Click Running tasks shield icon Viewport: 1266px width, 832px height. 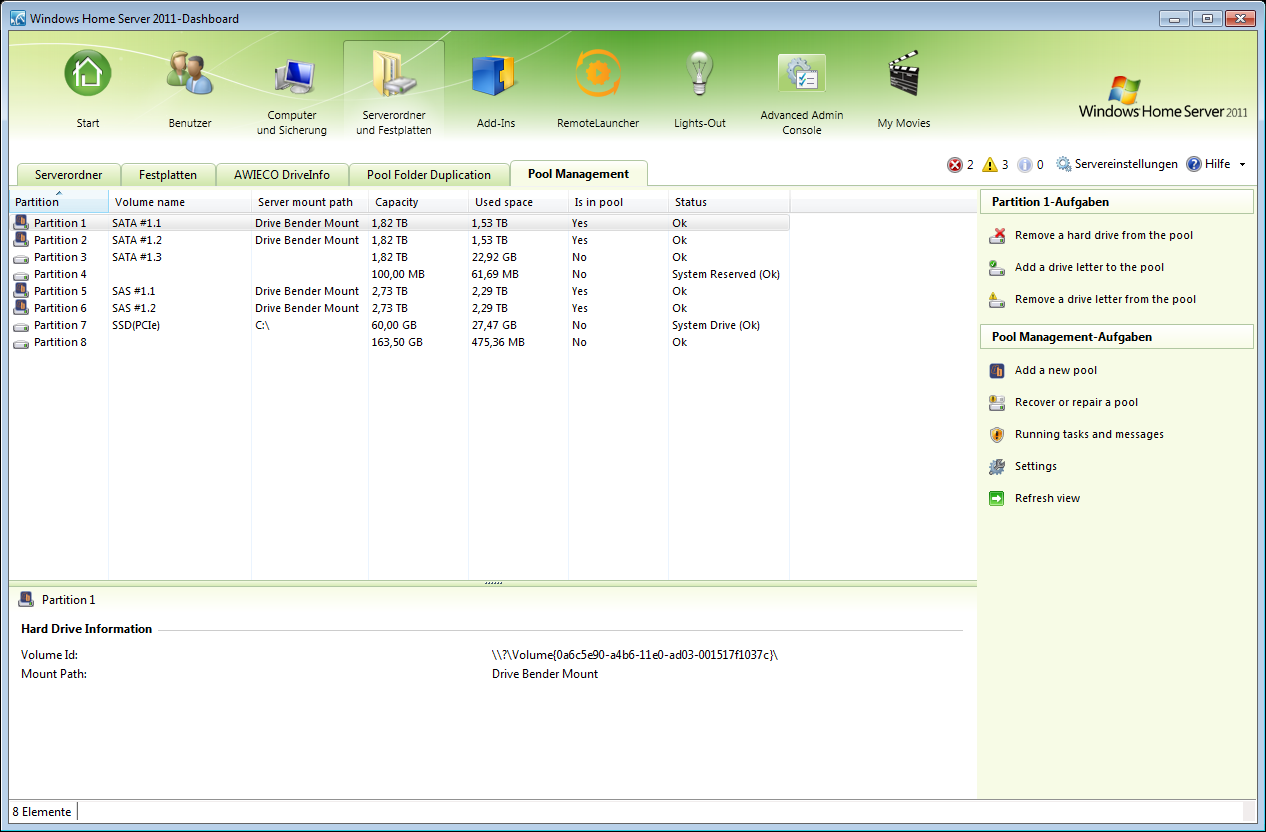coord(997,435)
